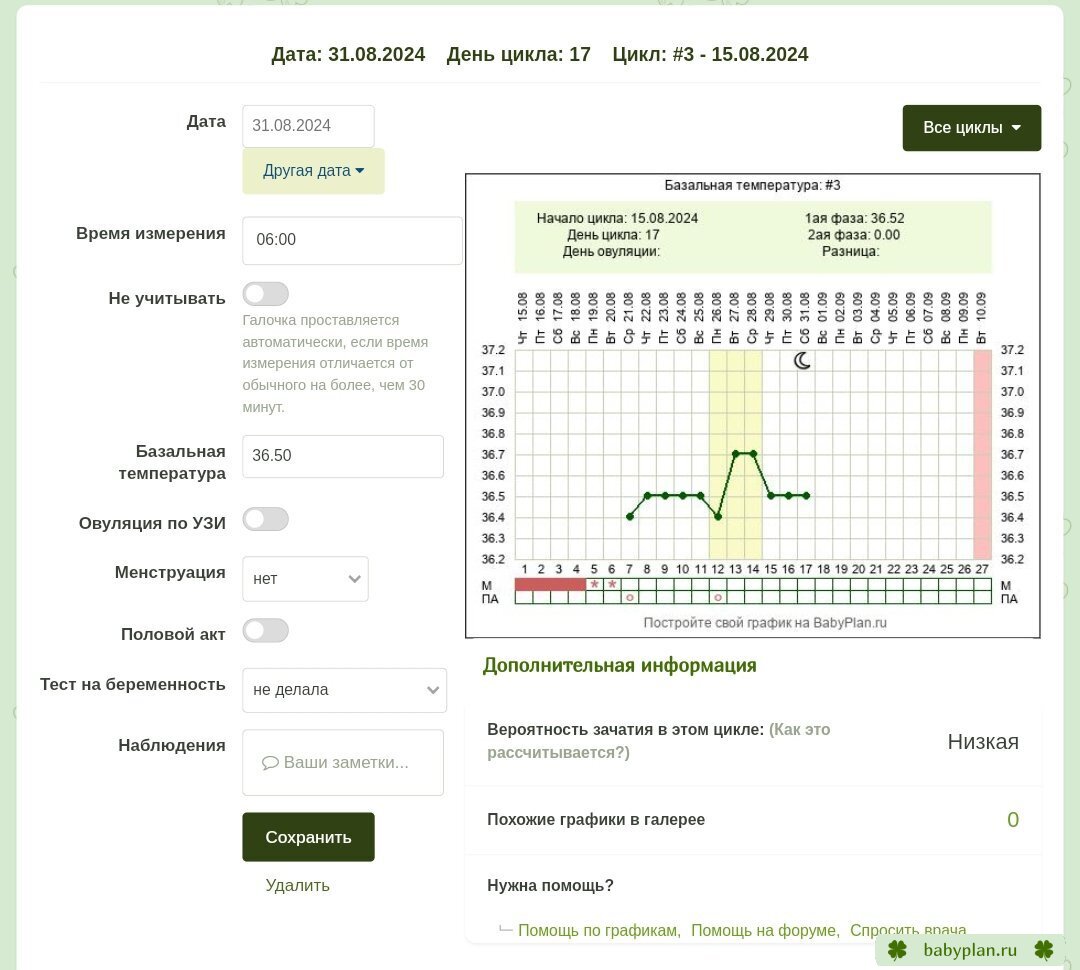This screenshot has width=1080, height=970.
Task: Click the pink column at cycle day 27
Action: pyautogui.click(x=982, y=455)
